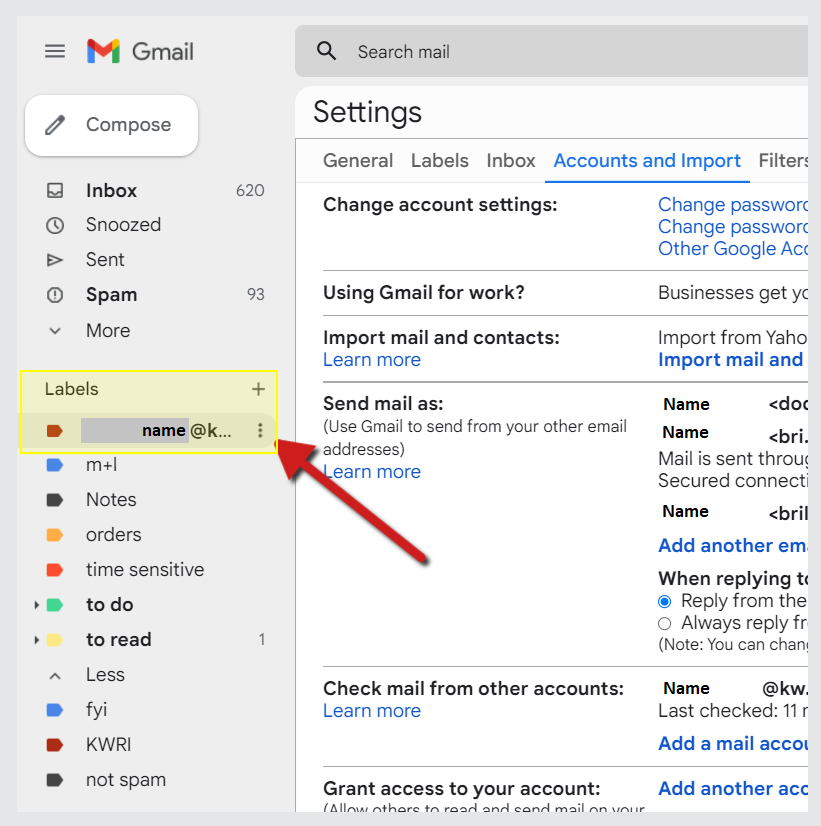This screenshot has height=826, width=821.
Task: Click the not spam label icon
Action: [55, 779]
